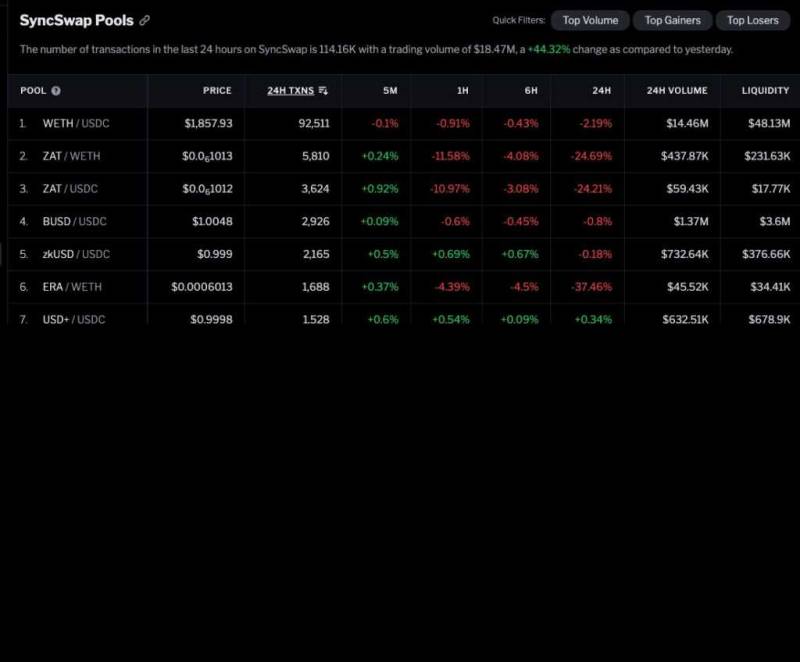
Task: Select the $1.0048 price cell
Action: 212,221
